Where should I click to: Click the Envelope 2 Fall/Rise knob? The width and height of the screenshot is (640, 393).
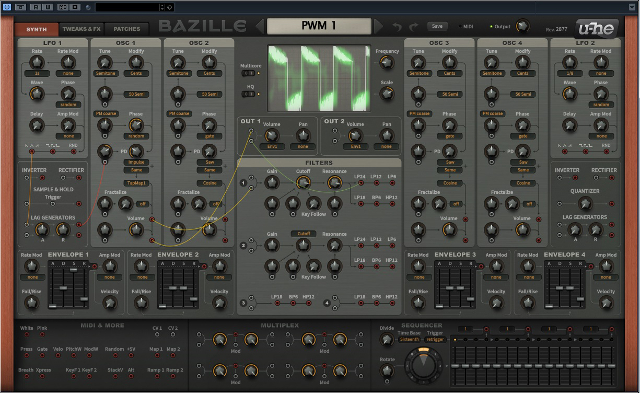[141, 303]
